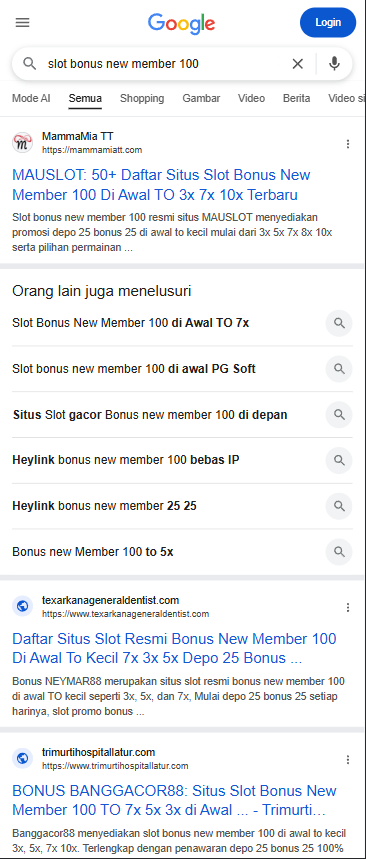Viewport: 366px width, 859px height.
Task: Open Daftar Situs Slot Resmi Bonus result title
Action: click(174, 648)
